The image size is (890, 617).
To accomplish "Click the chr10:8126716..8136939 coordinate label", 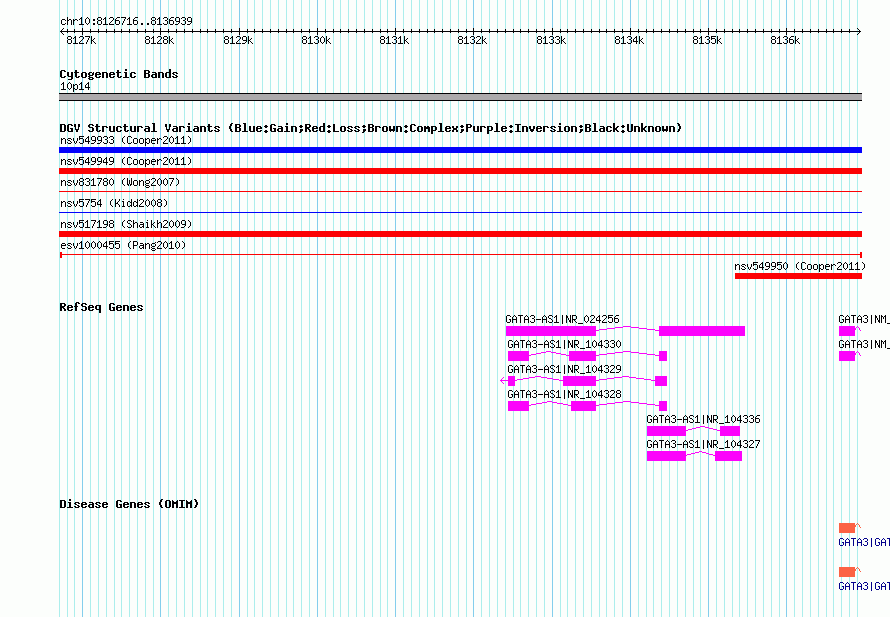I will pos(126,21).
